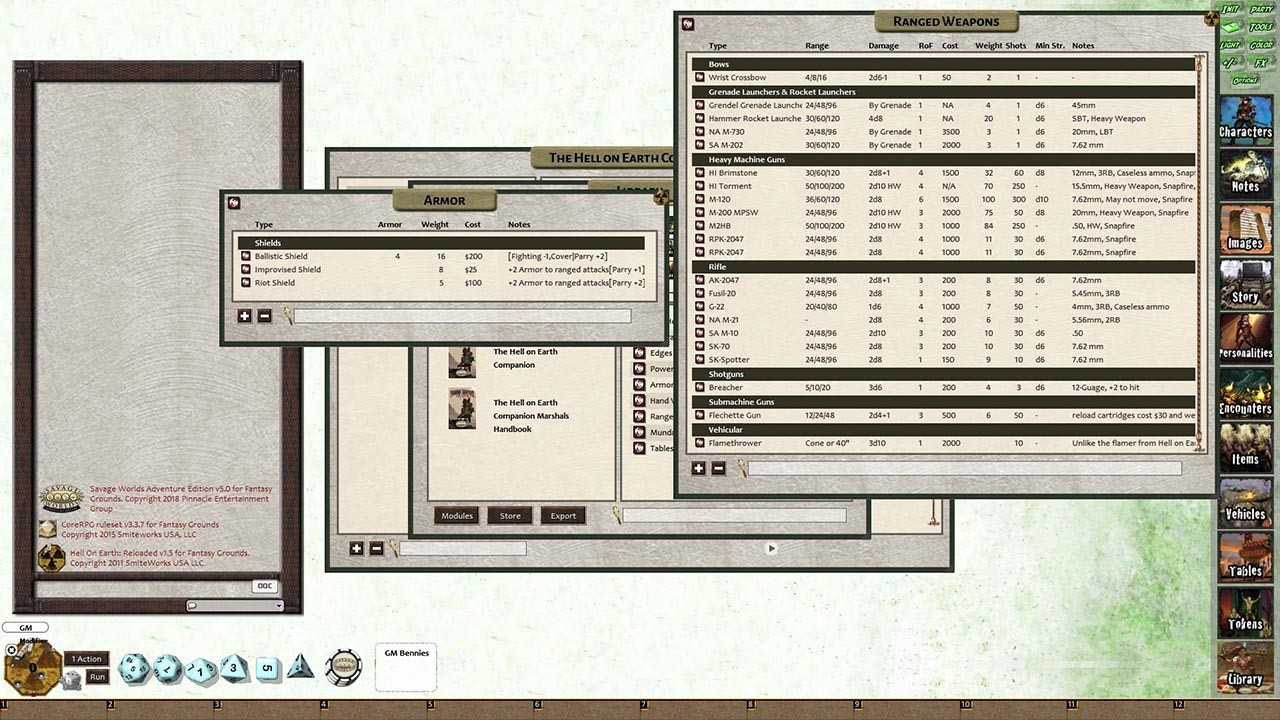
Task: Open the Tools menu at top right
Action: pos(1261,27)
